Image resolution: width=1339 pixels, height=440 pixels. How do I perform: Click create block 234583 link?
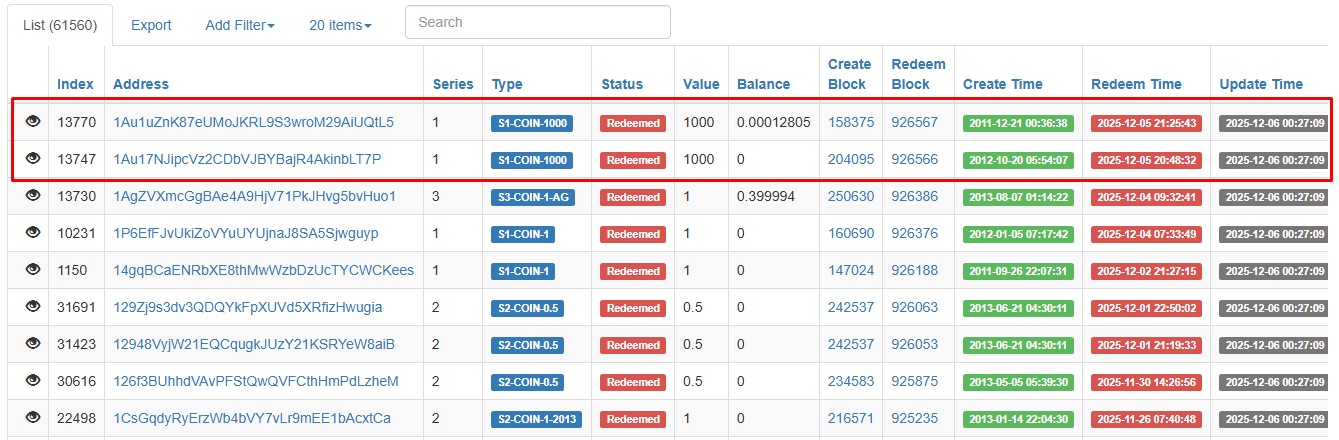pos(851,381)
